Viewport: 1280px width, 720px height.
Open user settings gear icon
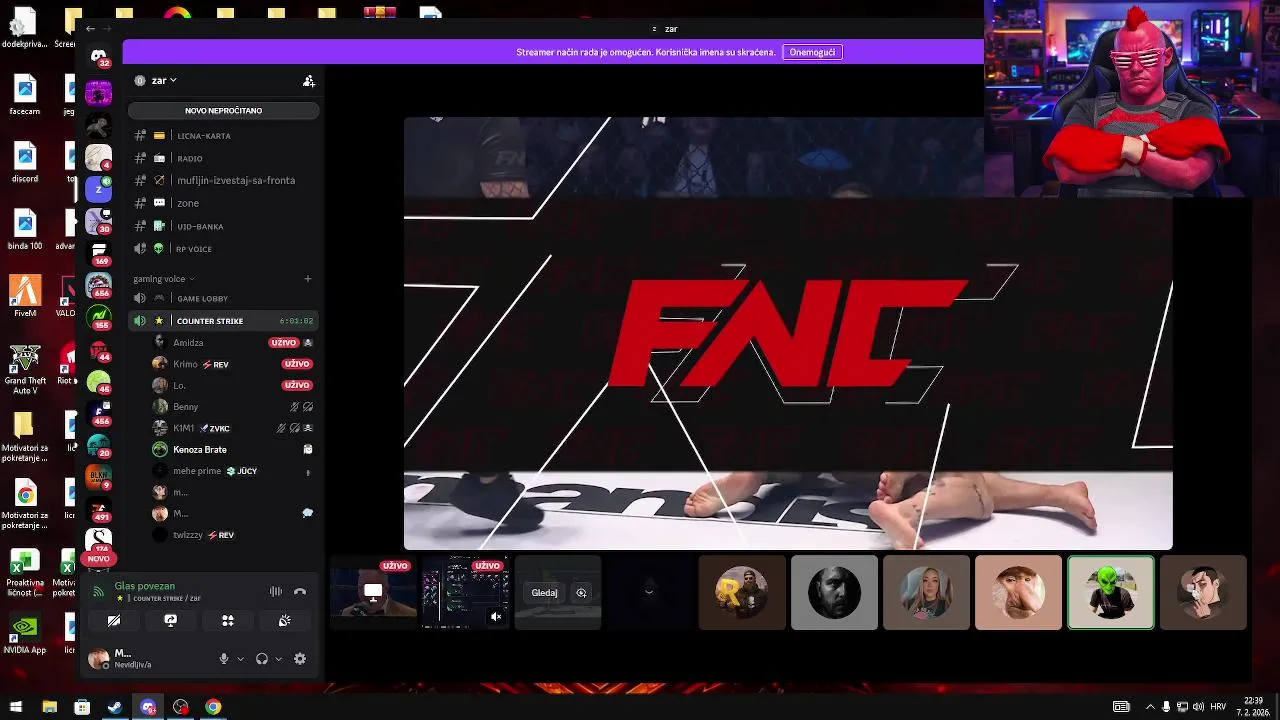pos(300,659)
